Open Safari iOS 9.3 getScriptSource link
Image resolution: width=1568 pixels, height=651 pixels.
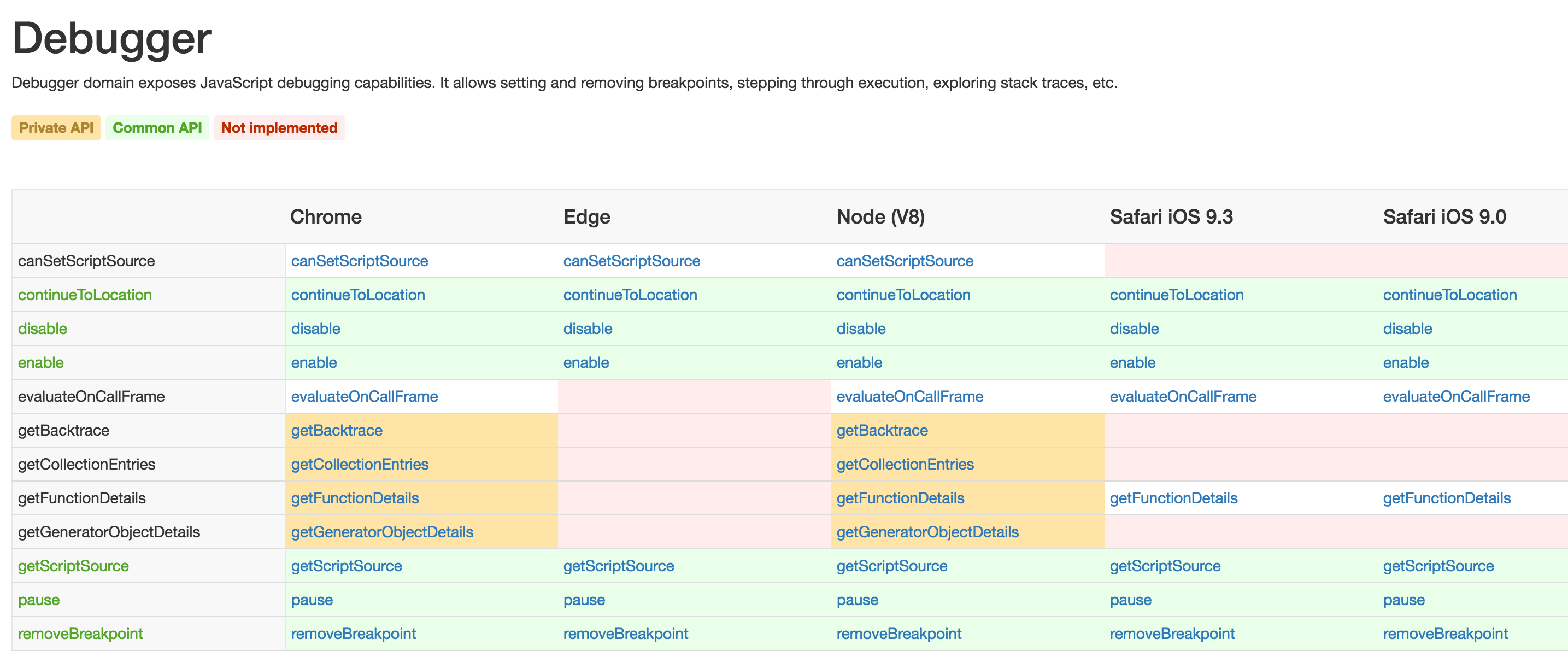pyautogui.click(x=1165, y=566)
